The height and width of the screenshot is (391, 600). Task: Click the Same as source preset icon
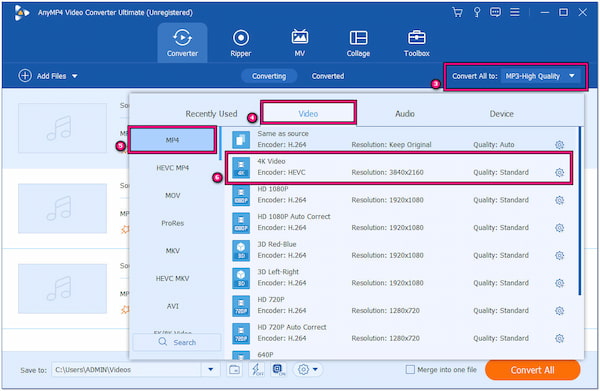(x=241, y=140)
